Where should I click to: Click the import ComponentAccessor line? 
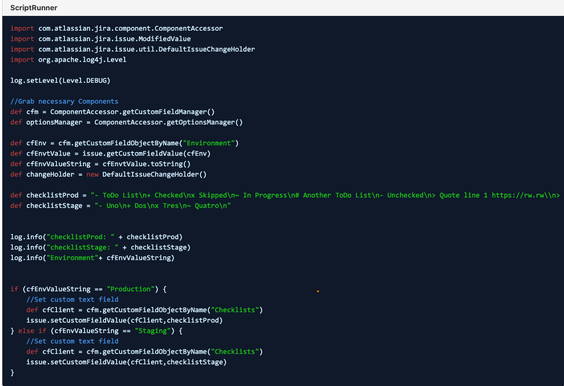click(117, 28)
